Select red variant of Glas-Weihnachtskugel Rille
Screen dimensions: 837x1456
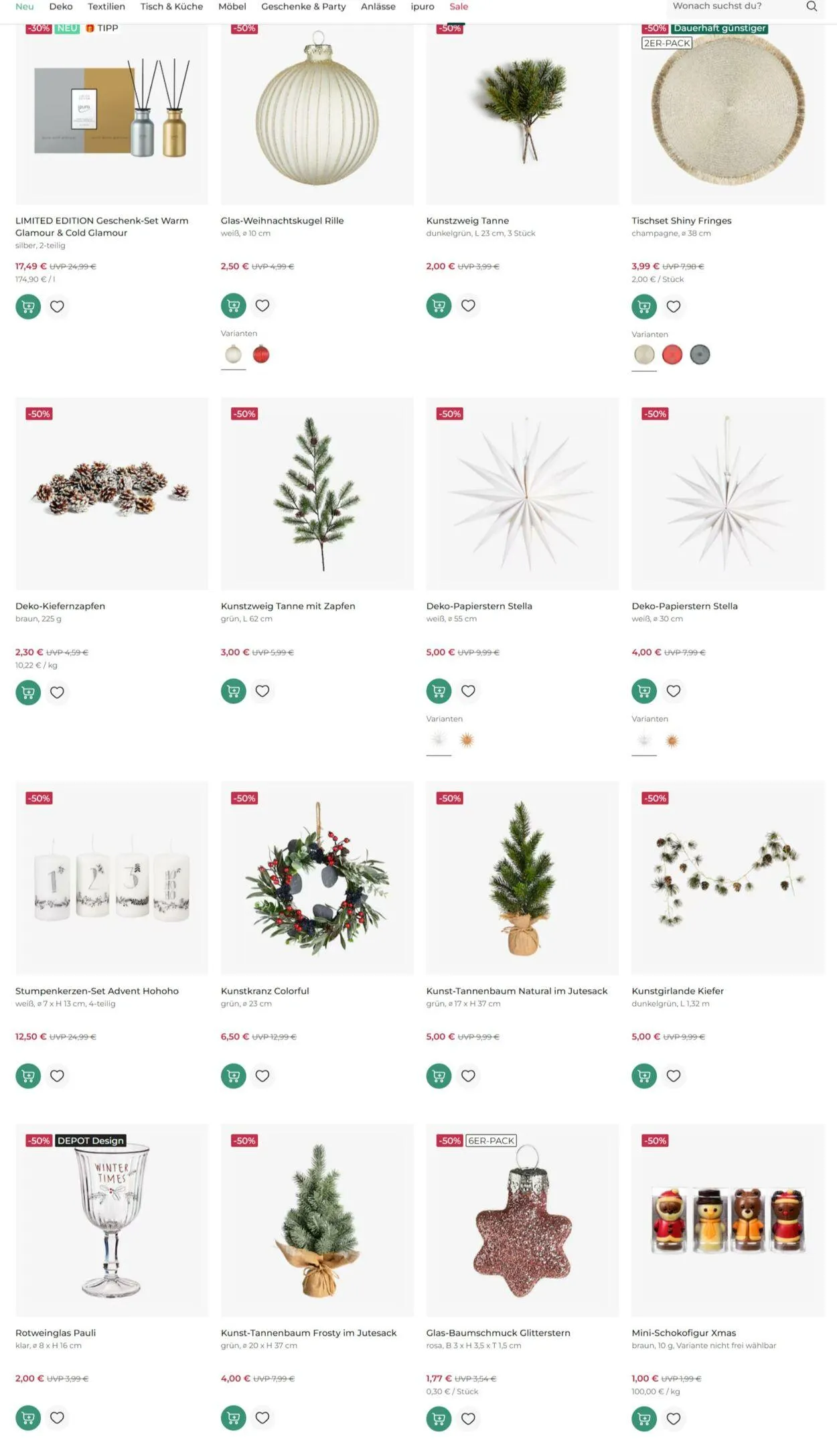[261, 355]
